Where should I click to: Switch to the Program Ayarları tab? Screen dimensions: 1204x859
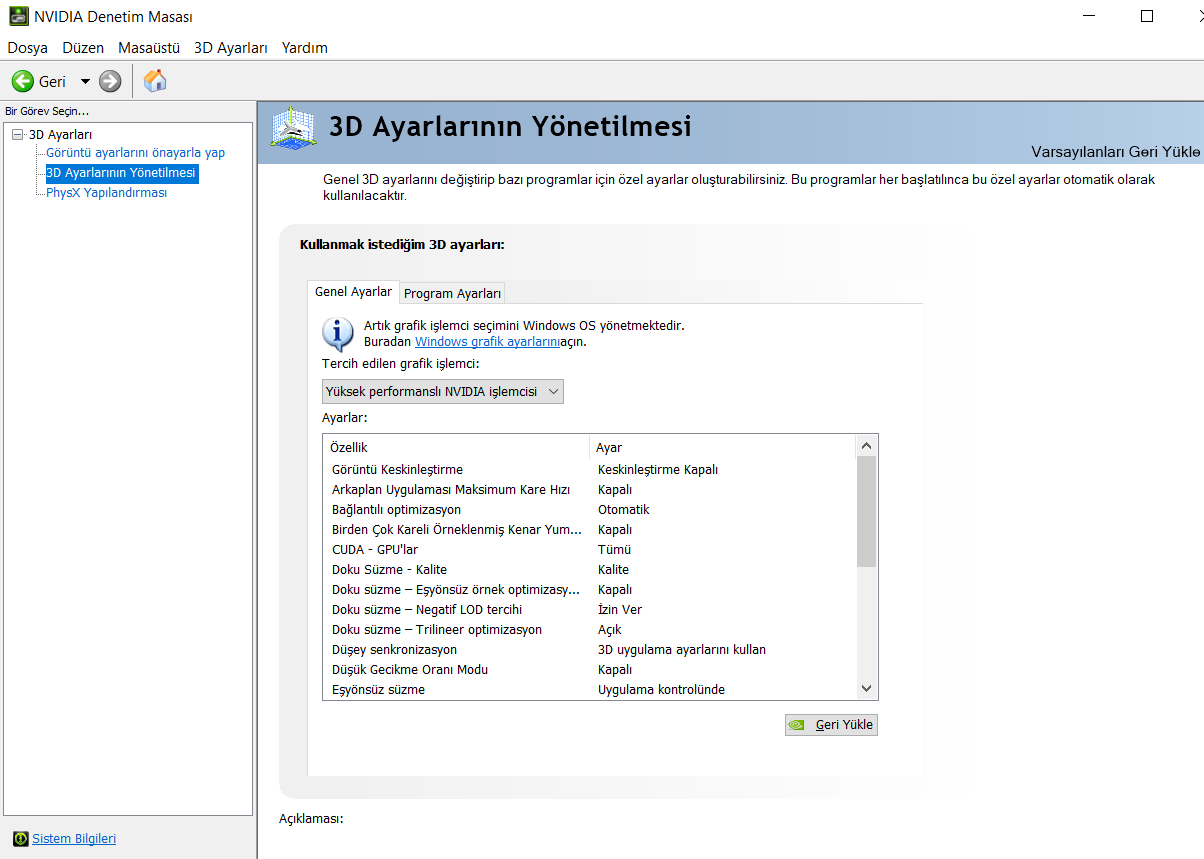[x=452, y=293]
